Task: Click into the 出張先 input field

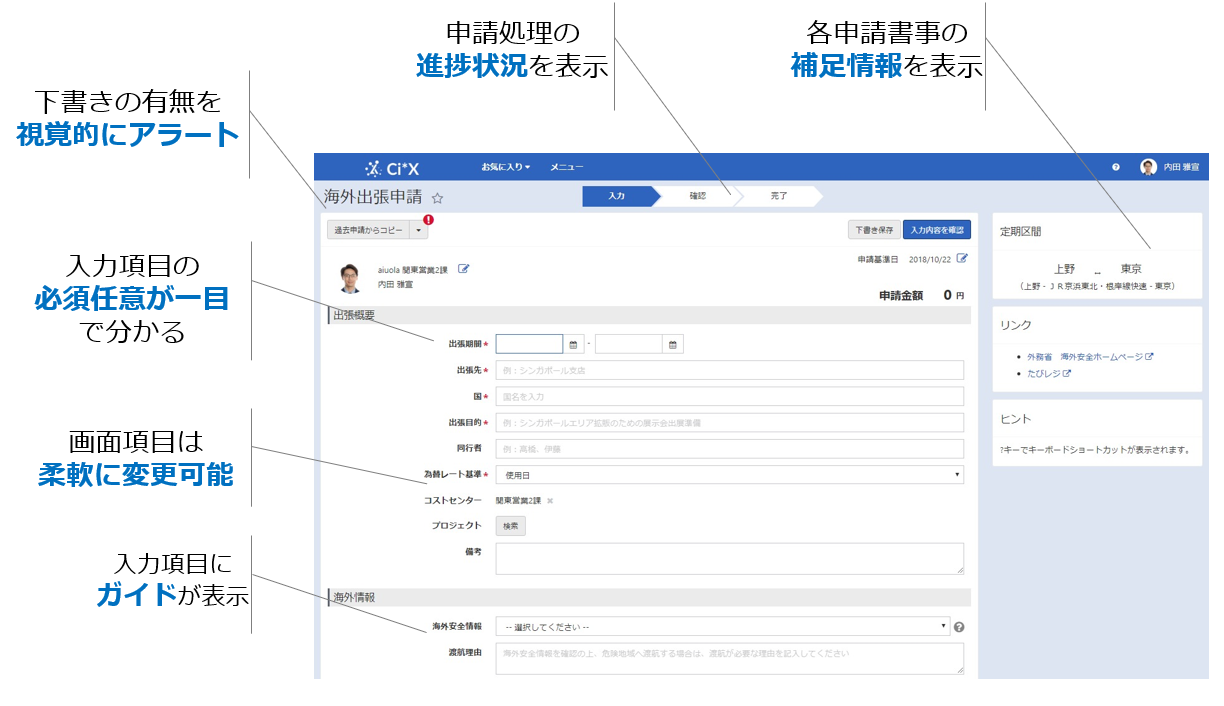Action: pyautogui.click(x=729, y=370)
